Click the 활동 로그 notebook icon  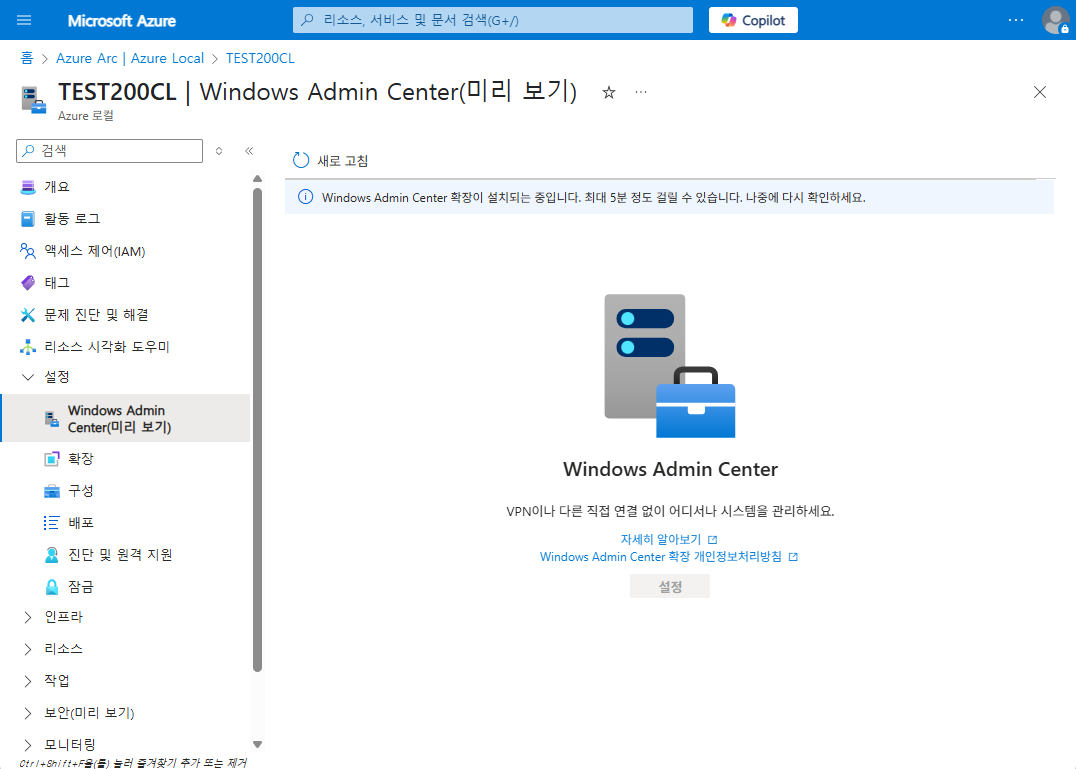[27, 219]
